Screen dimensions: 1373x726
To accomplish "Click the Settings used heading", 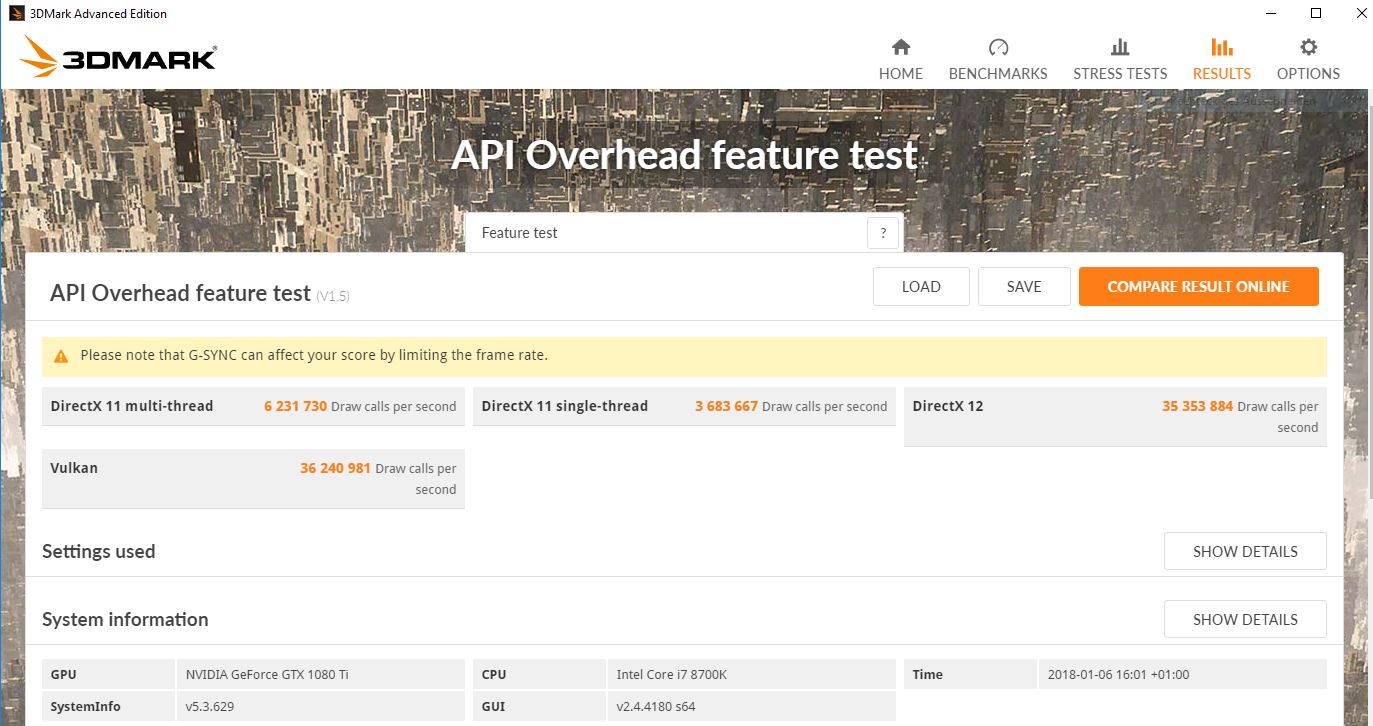I will tap(98, 551).
